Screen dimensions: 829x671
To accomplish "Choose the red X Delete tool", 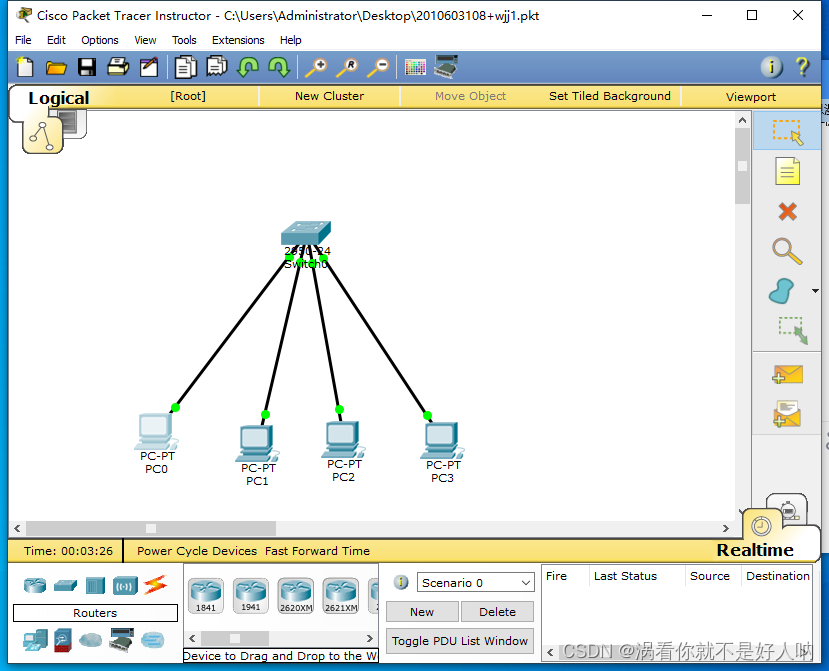I will coord(787,212).
